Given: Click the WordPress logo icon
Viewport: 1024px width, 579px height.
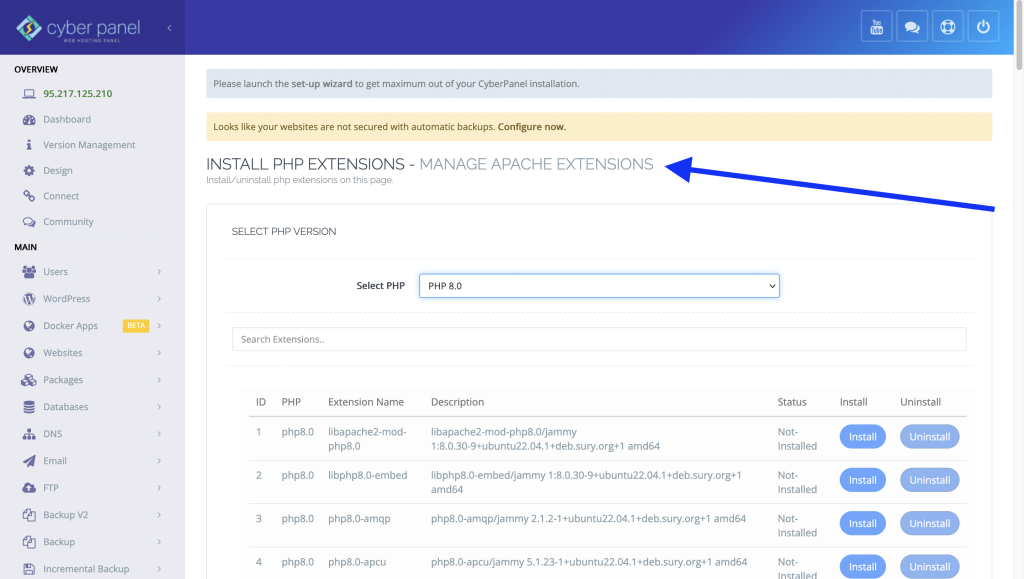Looking at the screenshot, I should tap(29, 299).
